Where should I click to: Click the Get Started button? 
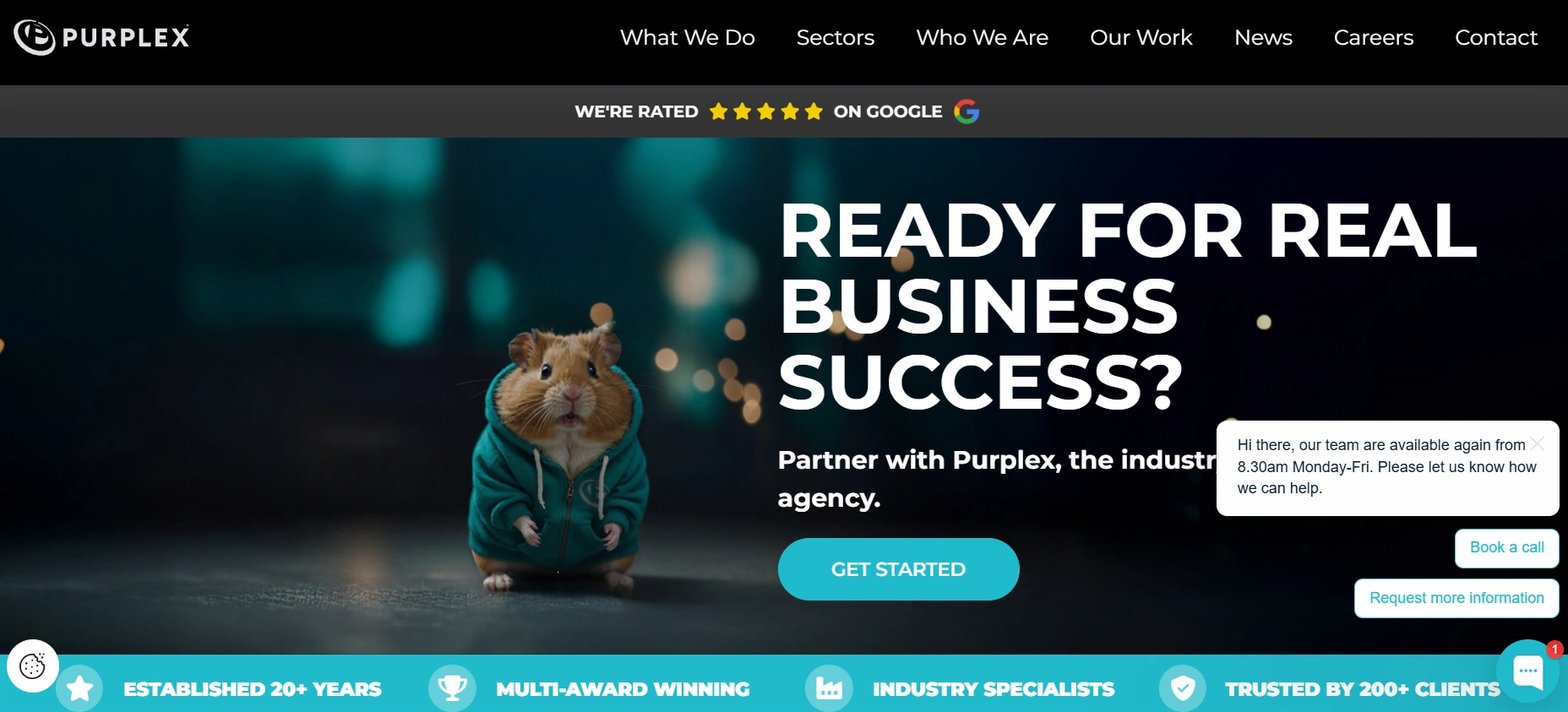[899, 569]
